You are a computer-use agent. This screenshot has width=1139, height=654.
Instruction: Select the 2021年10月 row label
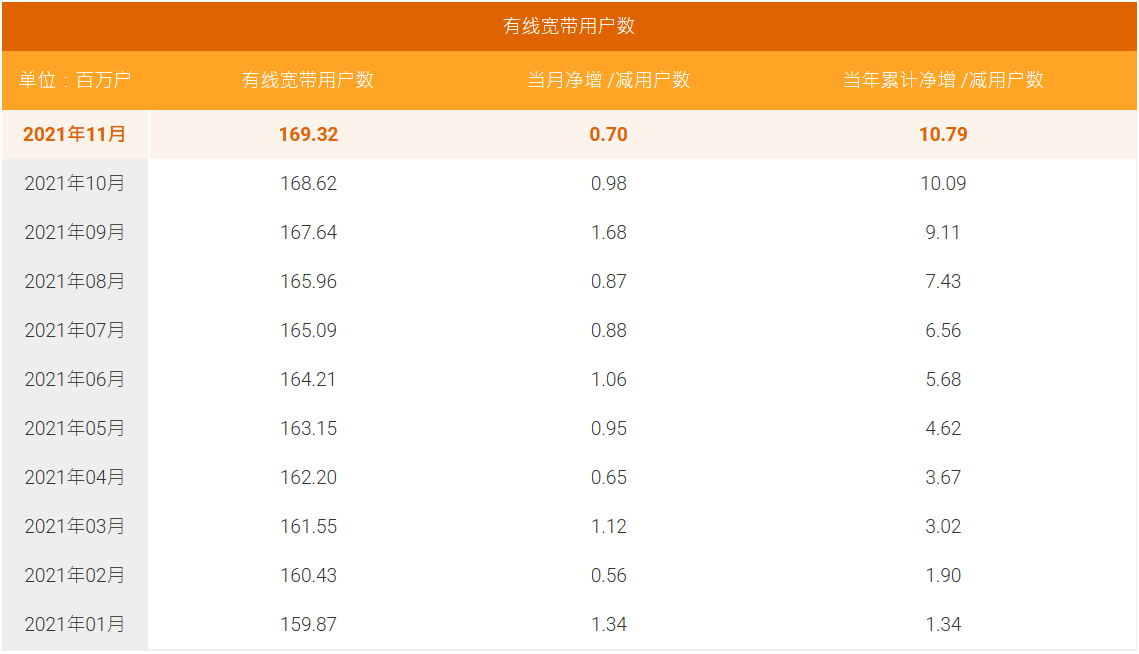coord(75,183)
